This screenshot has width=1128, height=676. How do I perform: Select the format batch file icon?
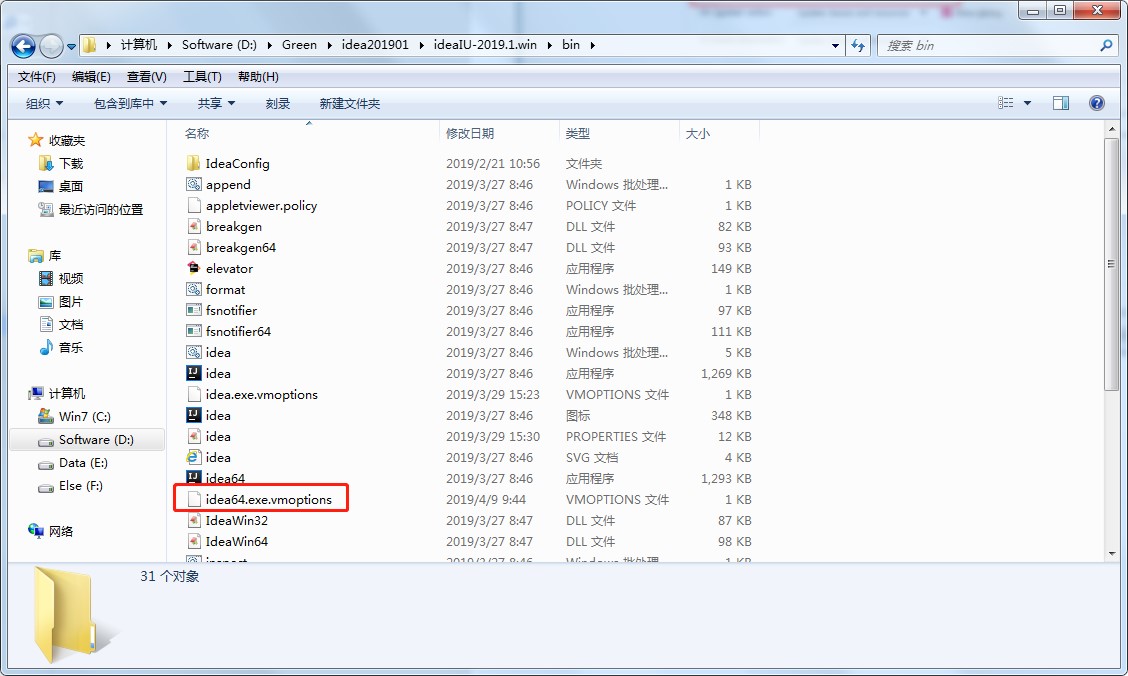point(194,289)
